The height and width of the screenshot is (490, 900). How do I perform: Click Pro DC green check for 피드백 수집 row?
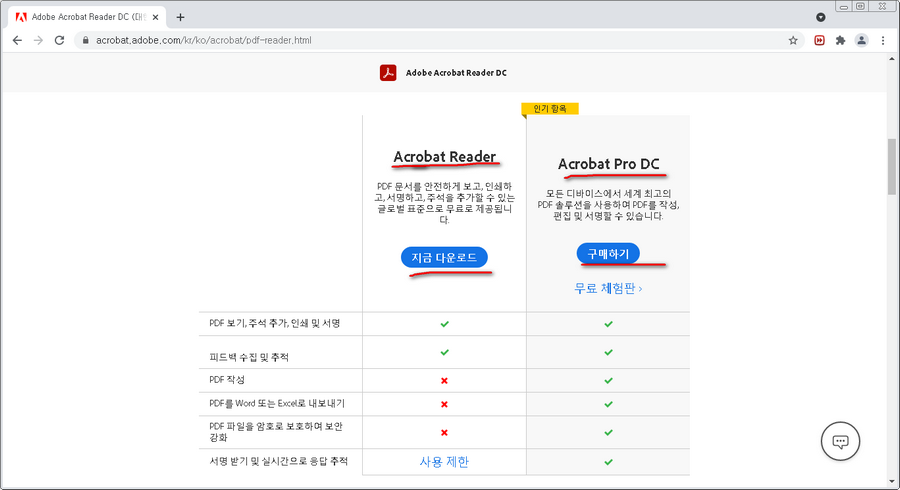pyautogui.click(x=608, y=352)
